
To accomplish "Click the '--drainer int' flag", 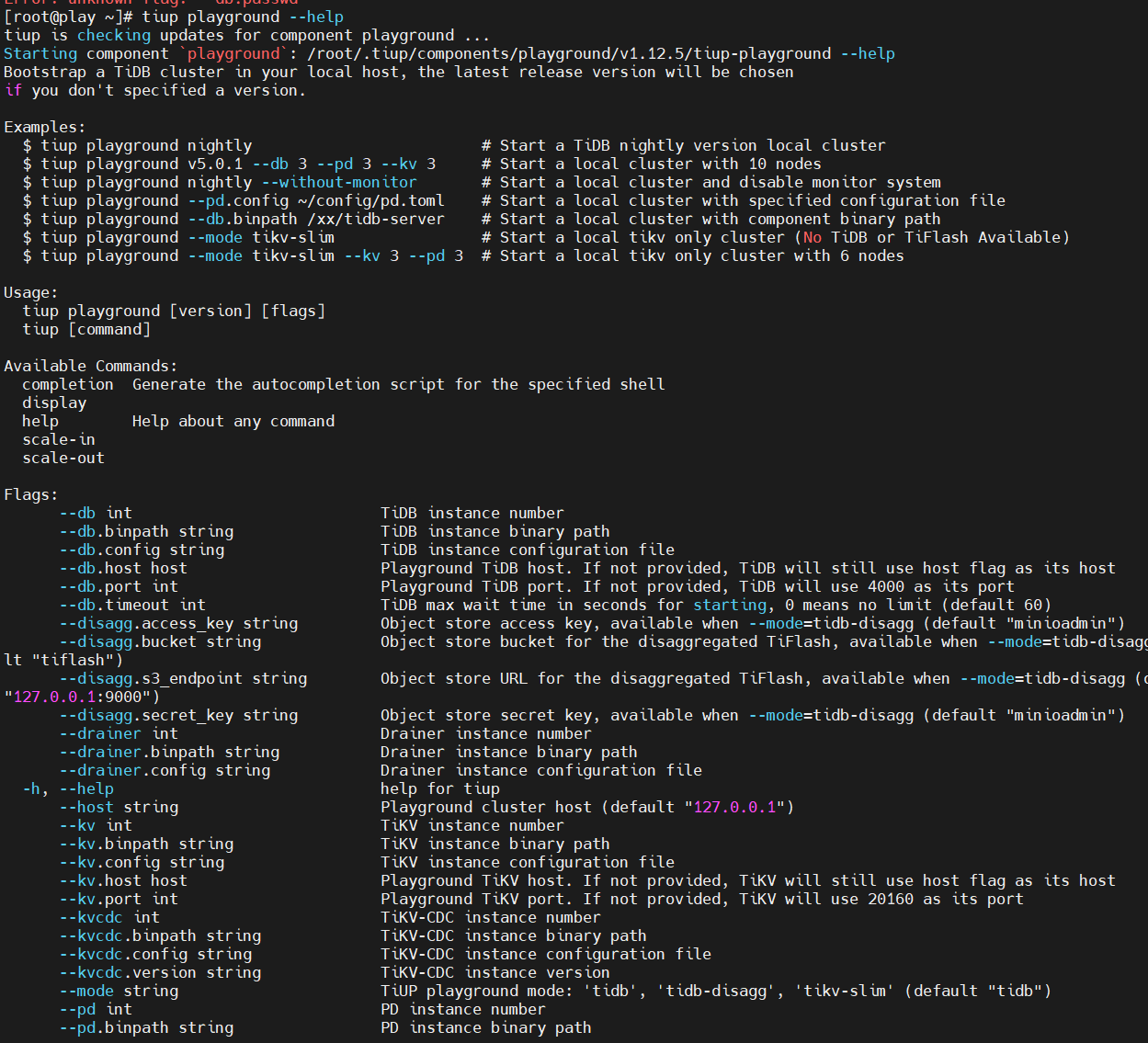I will pyautogui.click(x=119, y=733).
